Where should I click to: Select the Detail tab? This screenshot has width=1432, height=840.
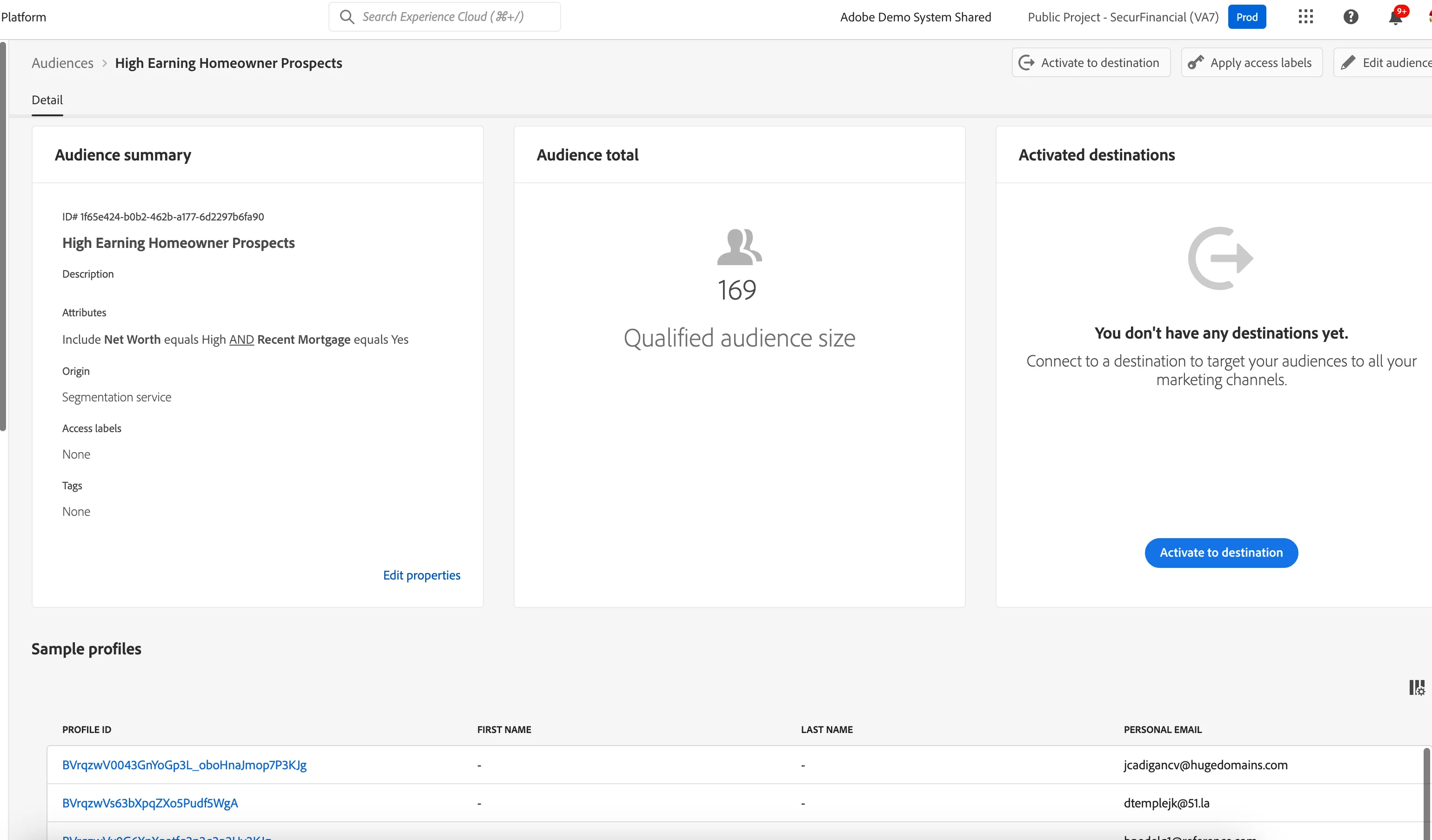click(47, 100)
